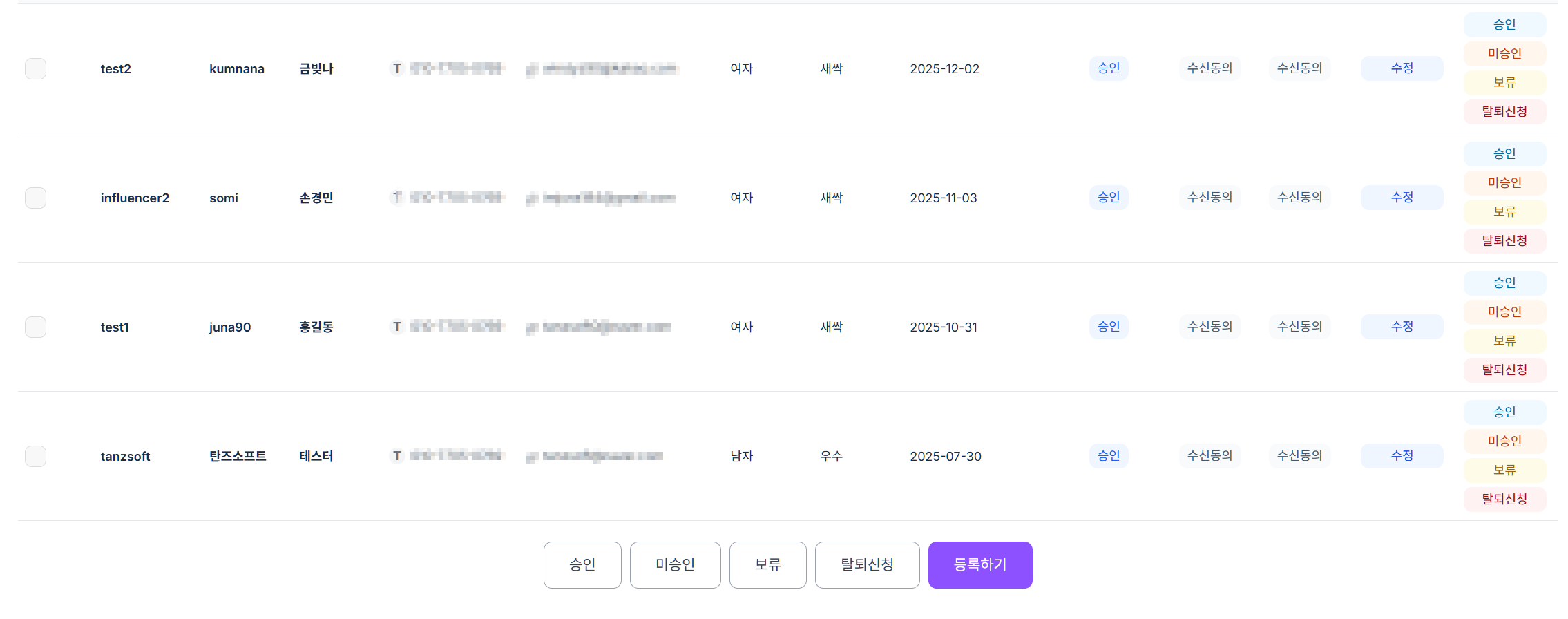Set influencer2 row to 미승인

pyautogui.click(x=1504, y=182)
